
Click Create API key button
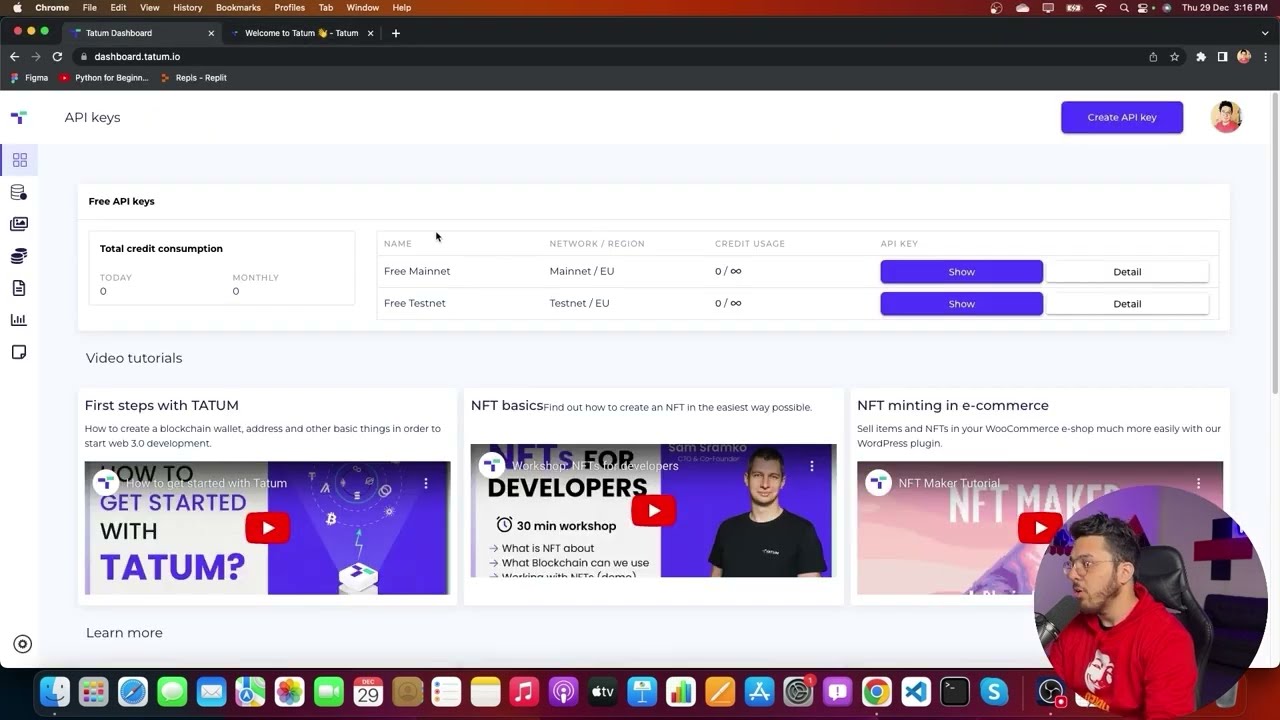(x=1121, y=117)
